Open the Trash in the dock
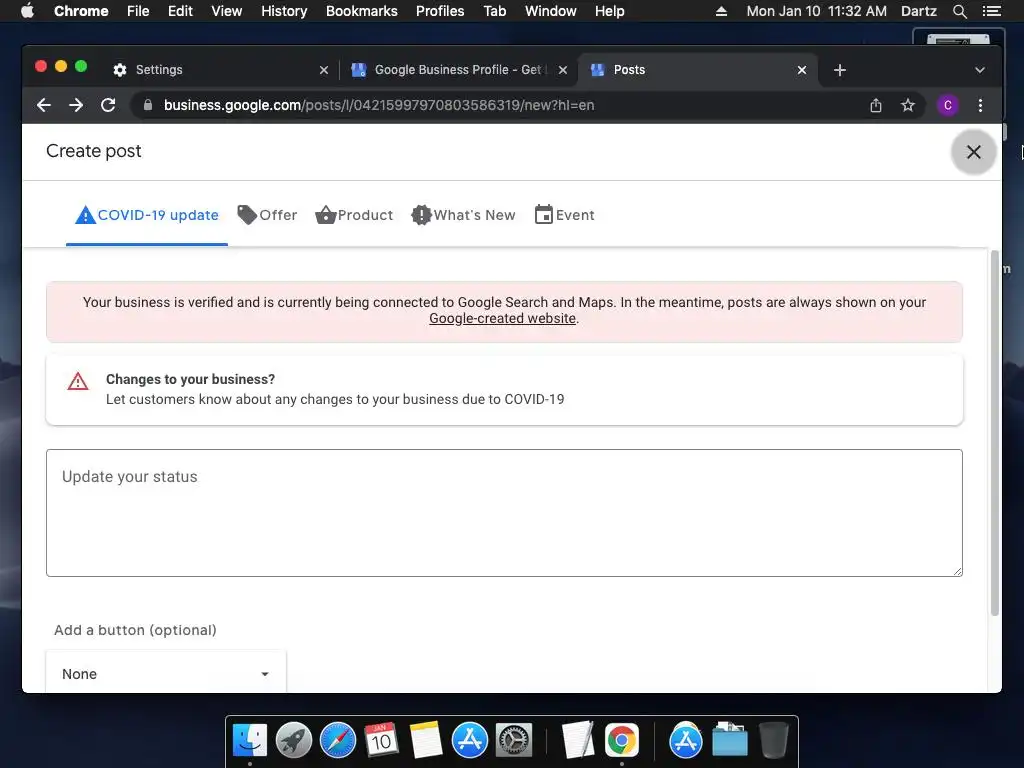The height and width of the screenshot is (768, 1024). coord(774,741)
